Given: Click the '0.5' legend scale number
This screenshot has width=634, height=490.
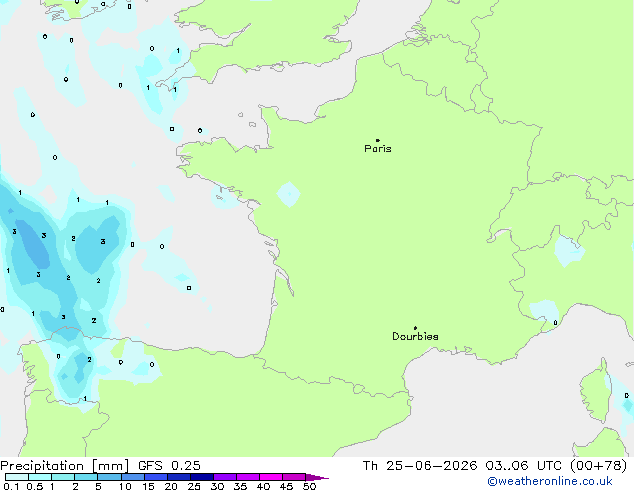Looking at the screenshot, I should tap(35, 486).
